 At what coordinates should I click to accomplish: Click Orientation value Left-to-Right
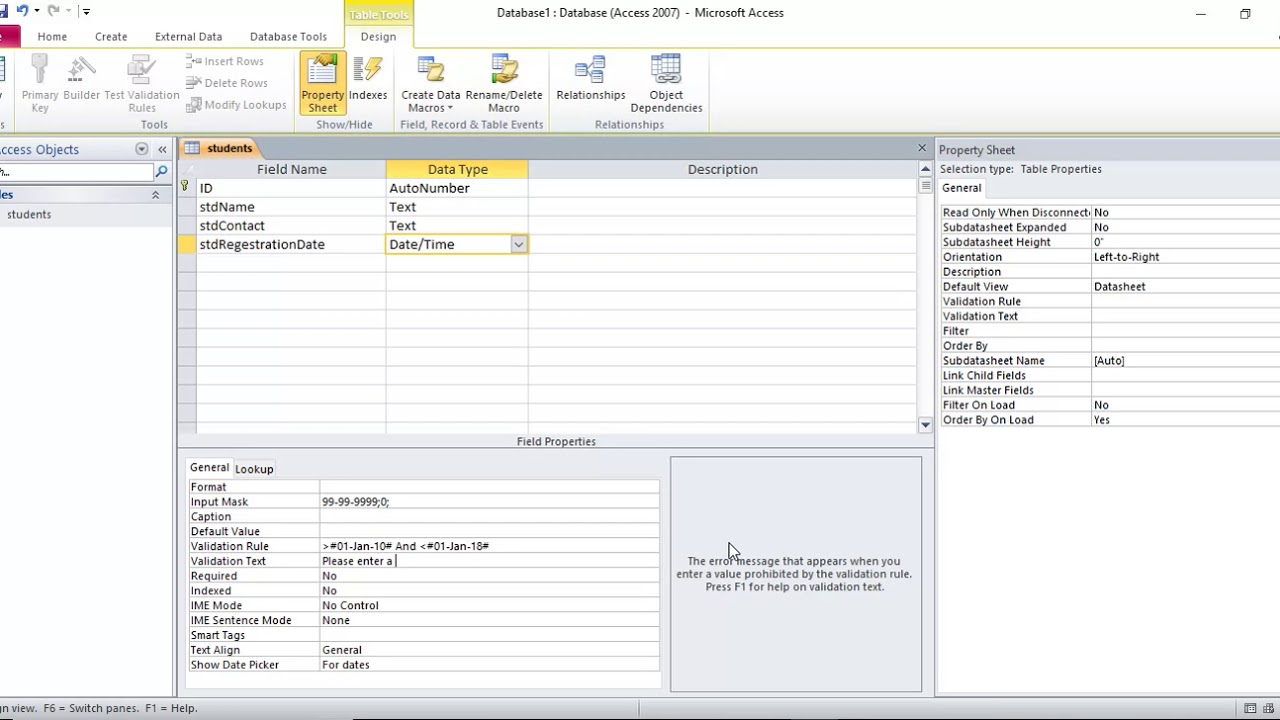[1185, 257]
